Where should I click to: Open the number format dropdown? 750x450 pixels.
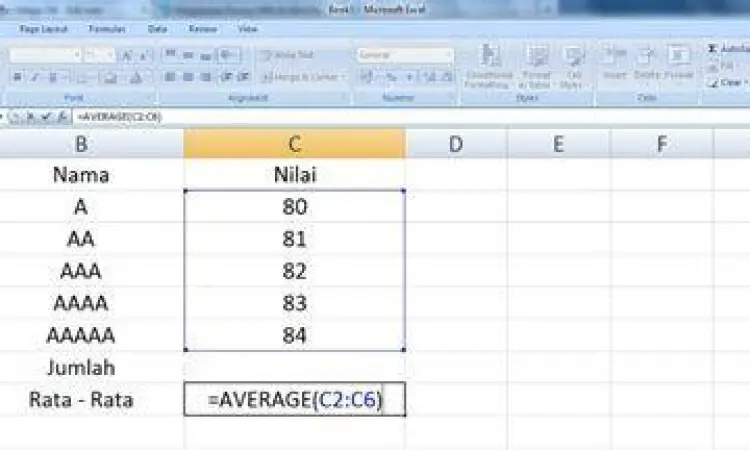[449, 55]
